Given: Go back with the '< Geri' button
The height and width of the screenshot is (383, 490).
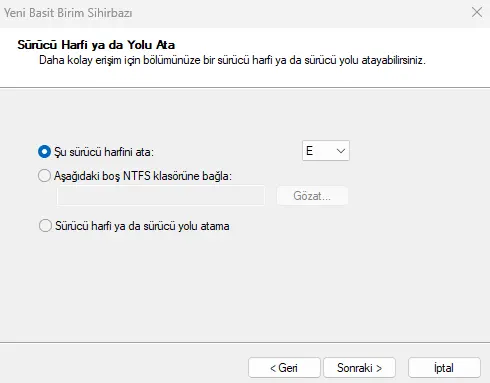Looking at the screenshot, I should (284, 368).
